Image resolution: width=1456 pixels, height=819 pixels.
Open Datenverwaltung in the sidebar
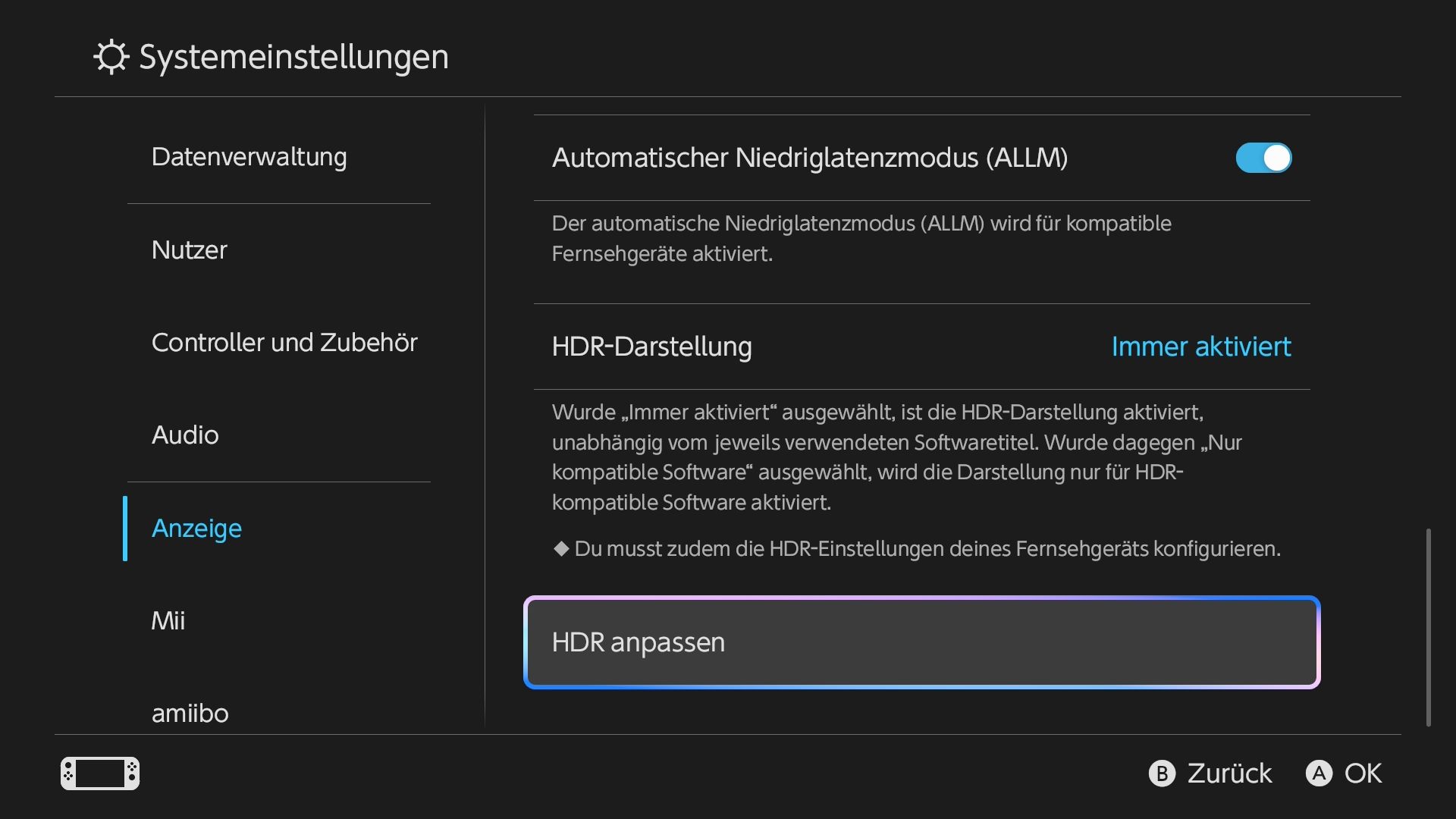coord(249,157)
